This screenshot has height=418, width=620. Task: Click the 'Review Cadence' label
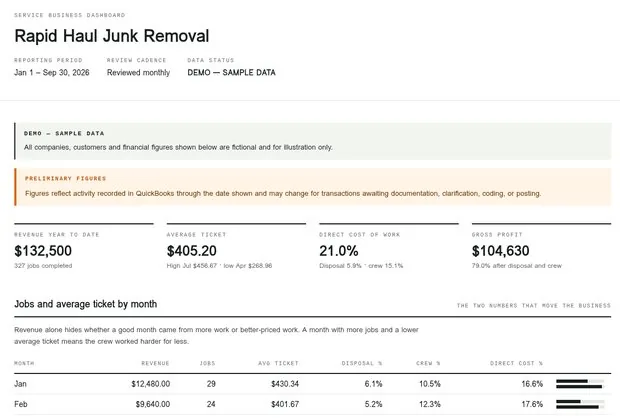(136, 60)
